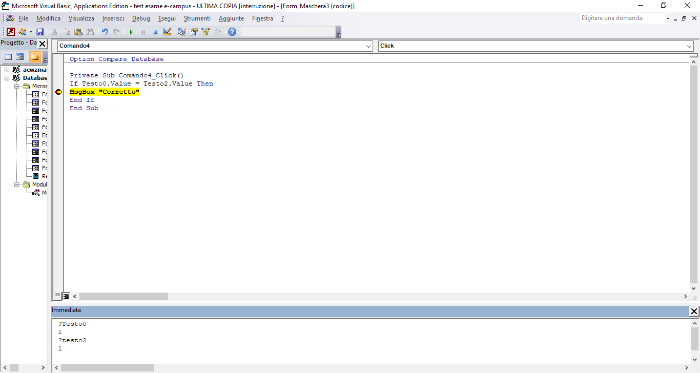This screenshot has width=700, height=373.
Task: Click View Code icon in Project panel
Action: click(8, 57)
